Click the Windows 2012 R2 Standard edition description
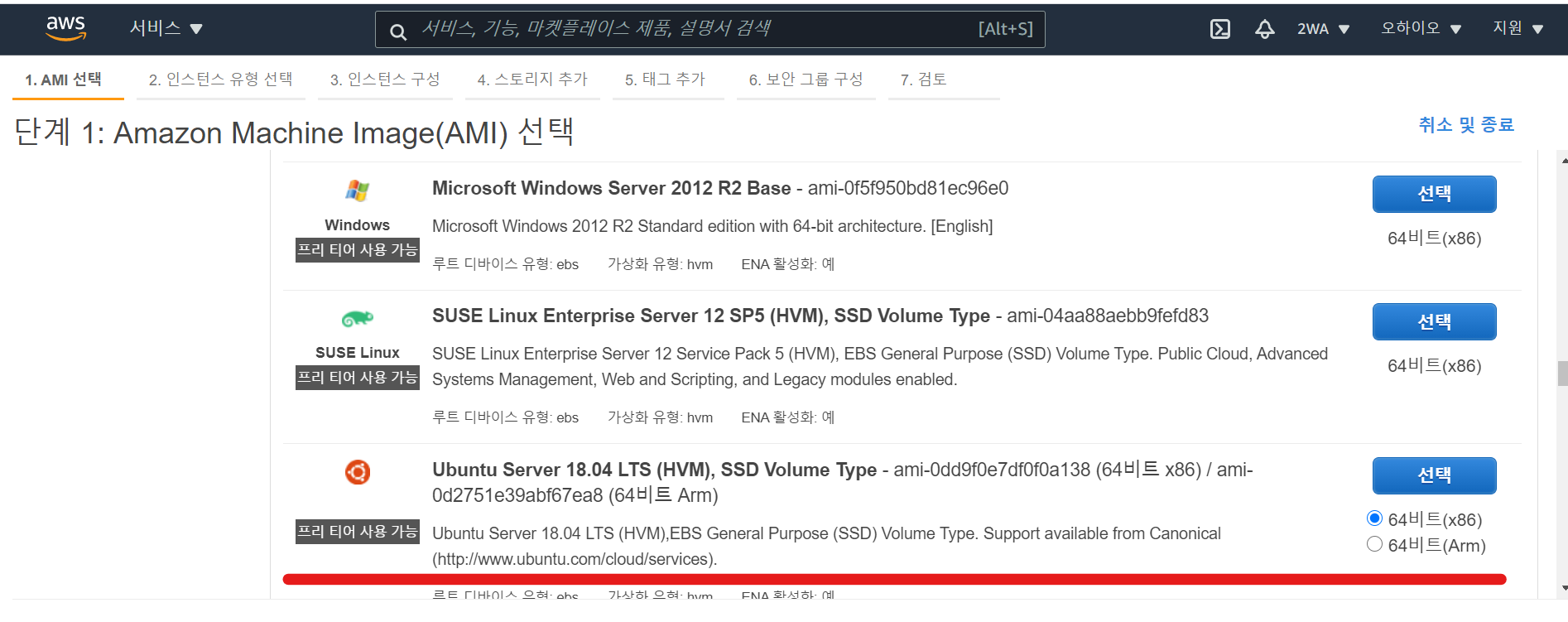The image size is (1568, 622). (713, 226)
